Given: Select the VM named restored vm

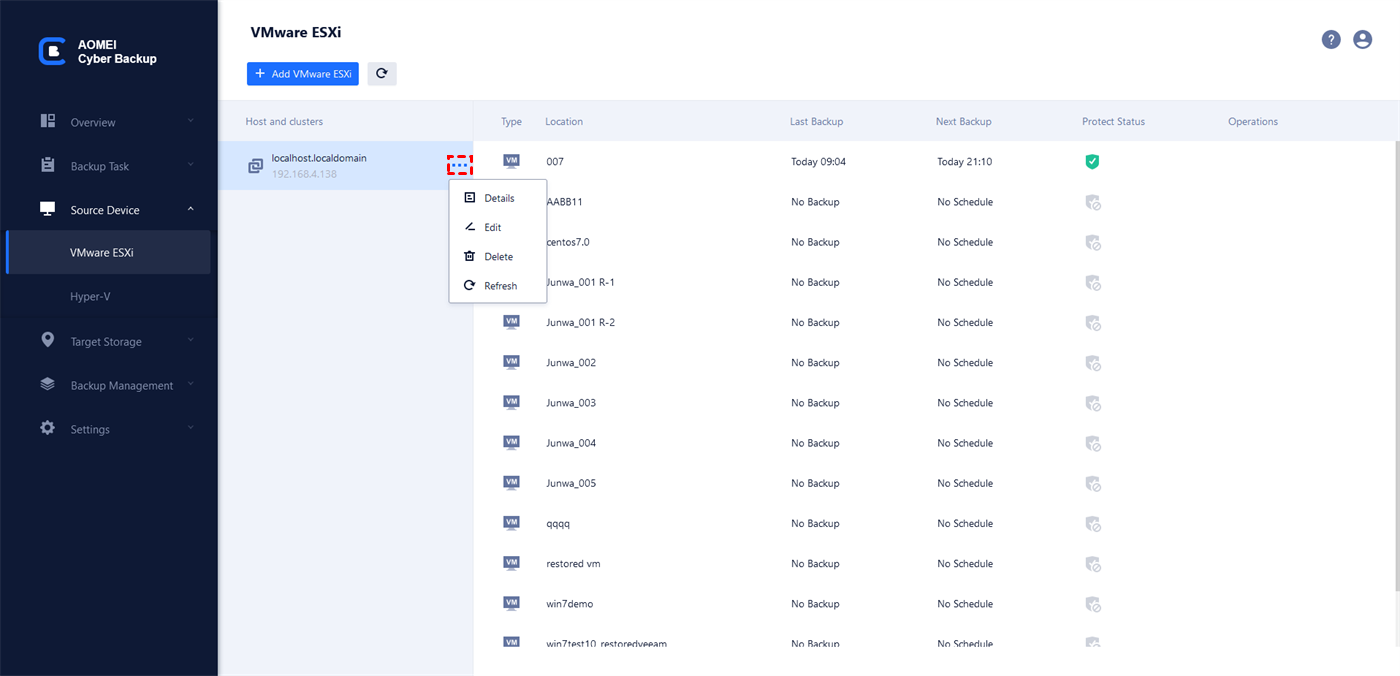Looking at the screenshot, I should click(573, 563).
